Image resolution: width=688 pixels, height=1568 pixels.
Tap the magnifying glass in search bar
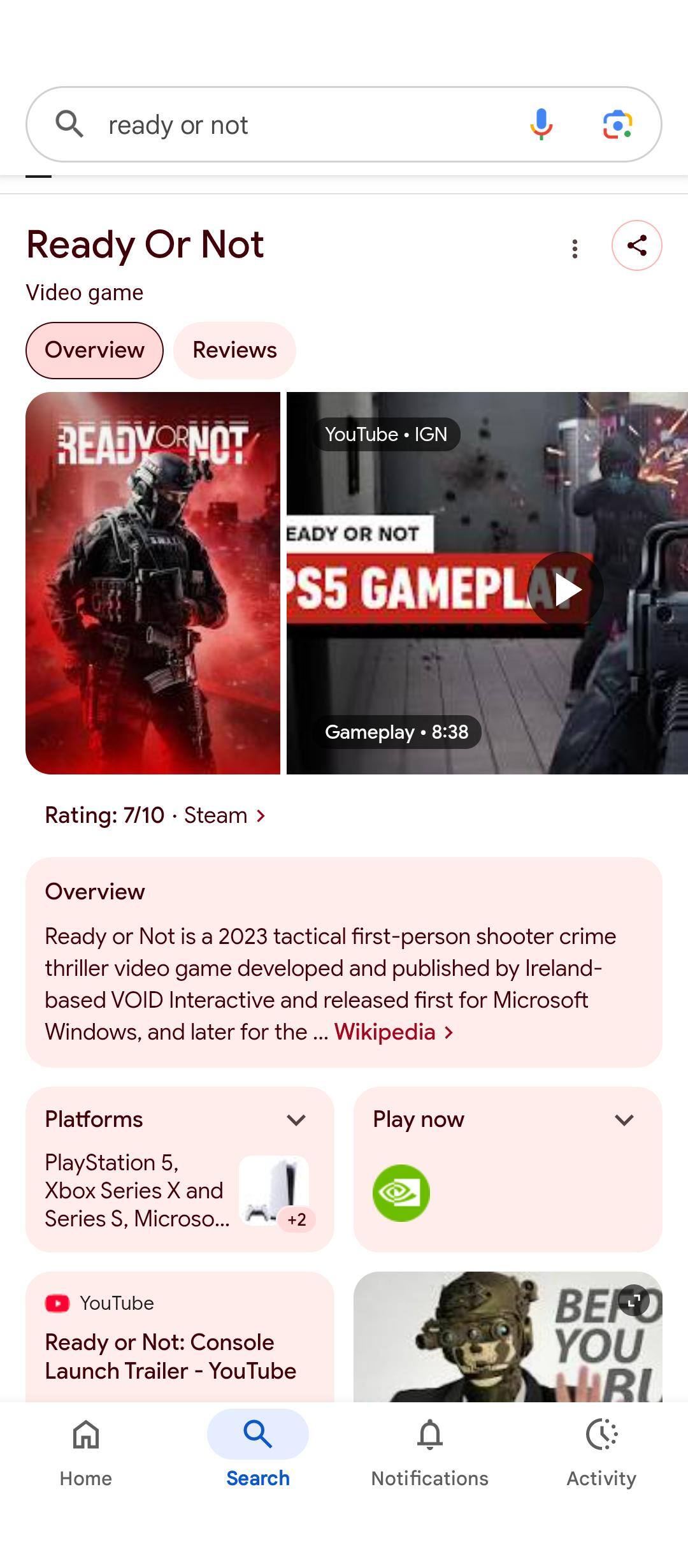tap(69, 124)
